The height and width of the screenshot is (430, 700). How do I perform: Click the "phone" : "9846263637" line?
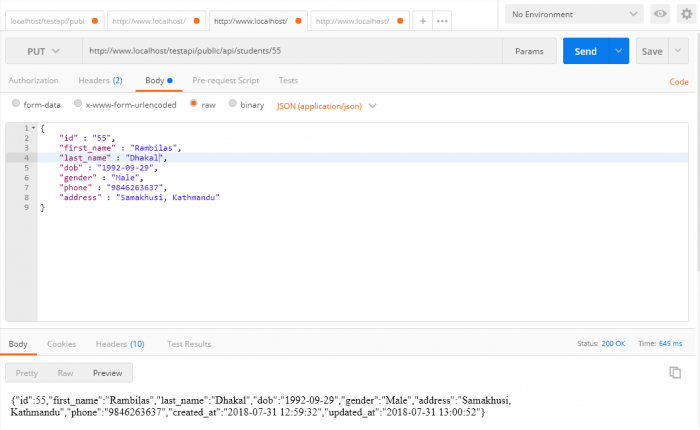coord(113,188)
